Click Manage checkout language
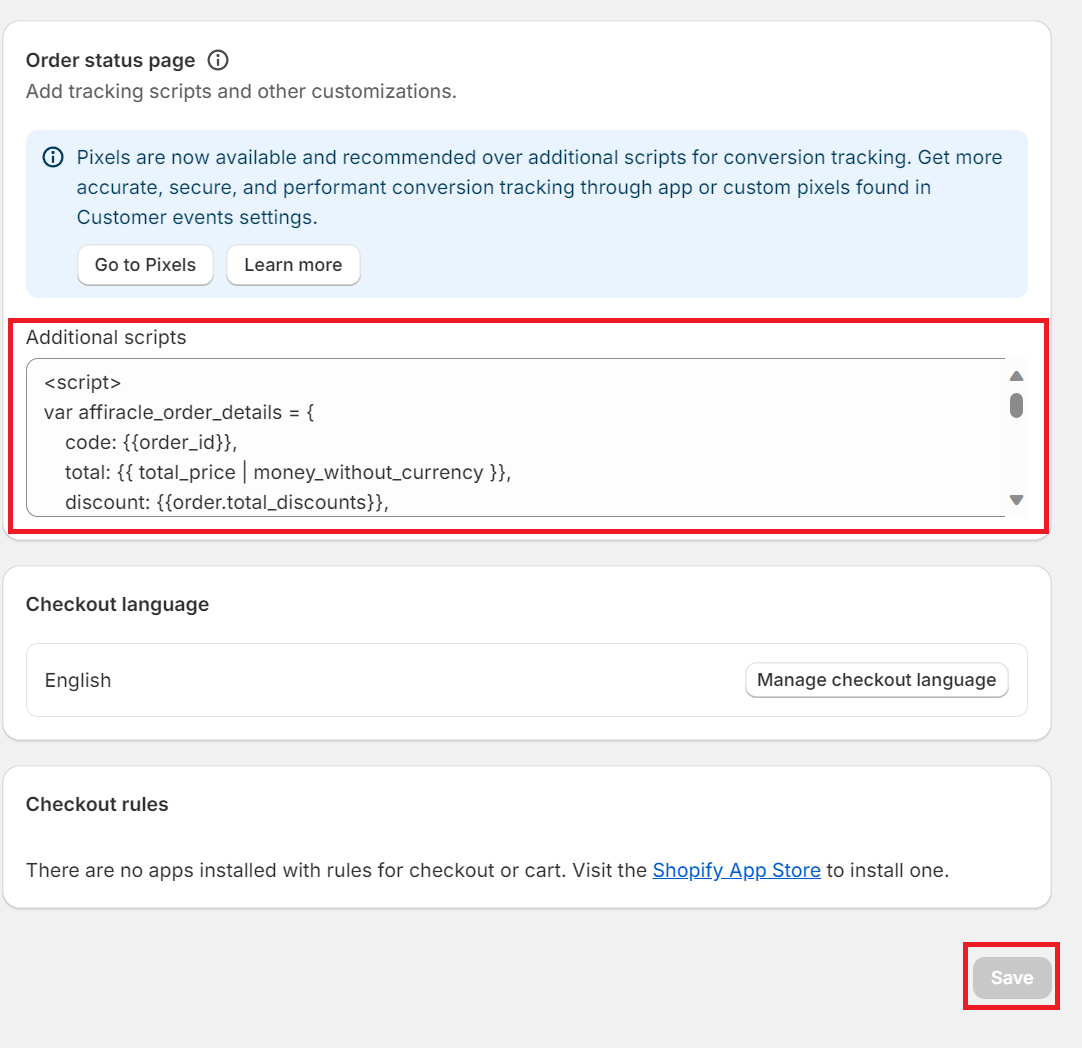Image resolution: width=1082 pixels, height=1048 pixels. 876,680
